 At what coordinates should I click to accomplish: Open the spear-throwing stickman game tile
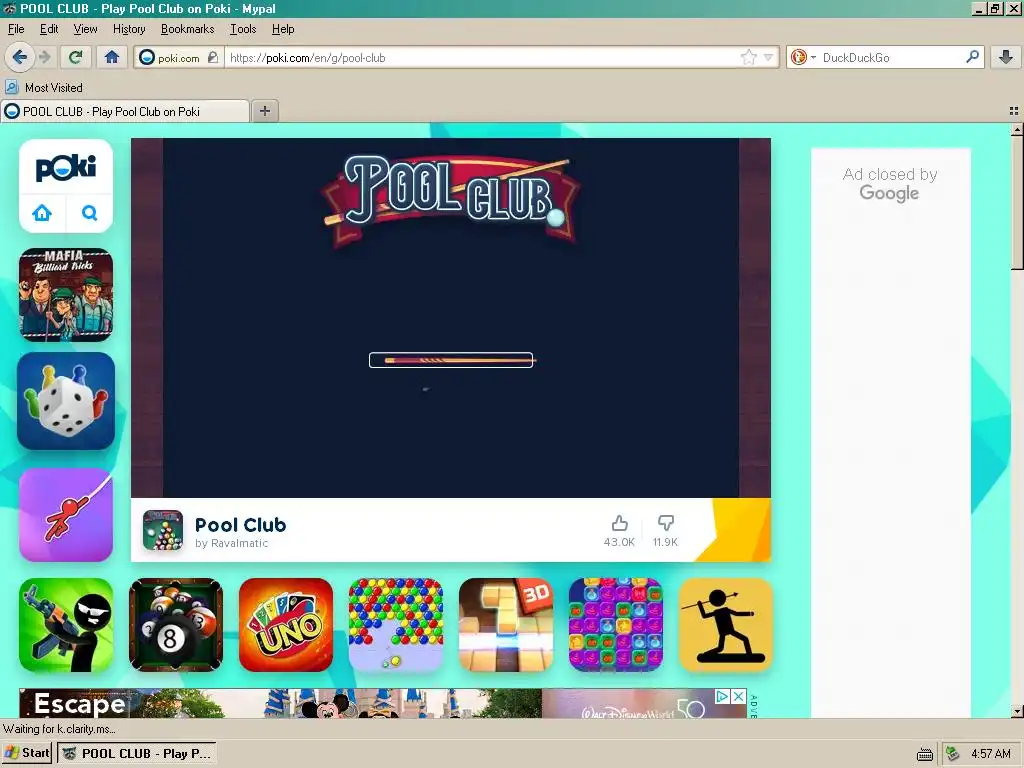[x=726, y=625]
